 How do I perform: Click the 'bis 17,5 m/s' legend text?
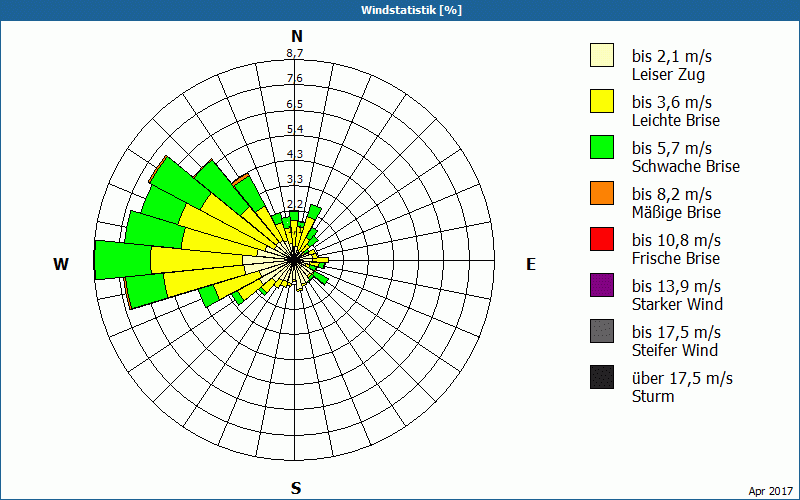(x=677, y=332)
